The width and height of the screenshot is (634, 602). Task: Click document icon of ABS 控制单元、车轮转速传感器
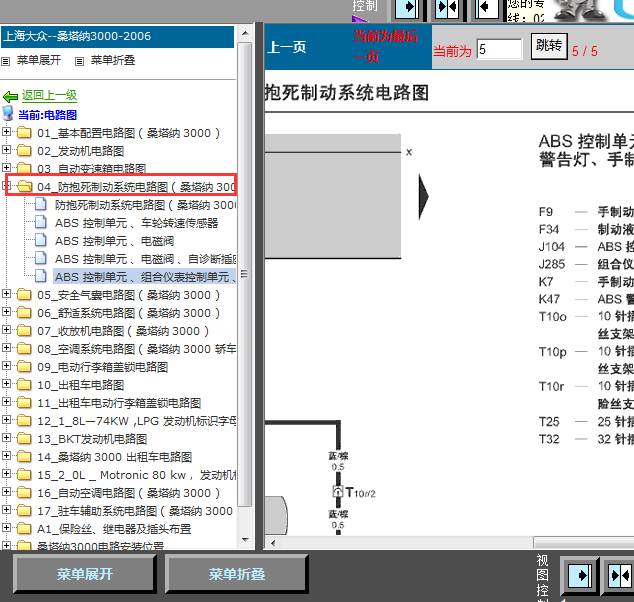pyautogui.click(x=40, y=222)
